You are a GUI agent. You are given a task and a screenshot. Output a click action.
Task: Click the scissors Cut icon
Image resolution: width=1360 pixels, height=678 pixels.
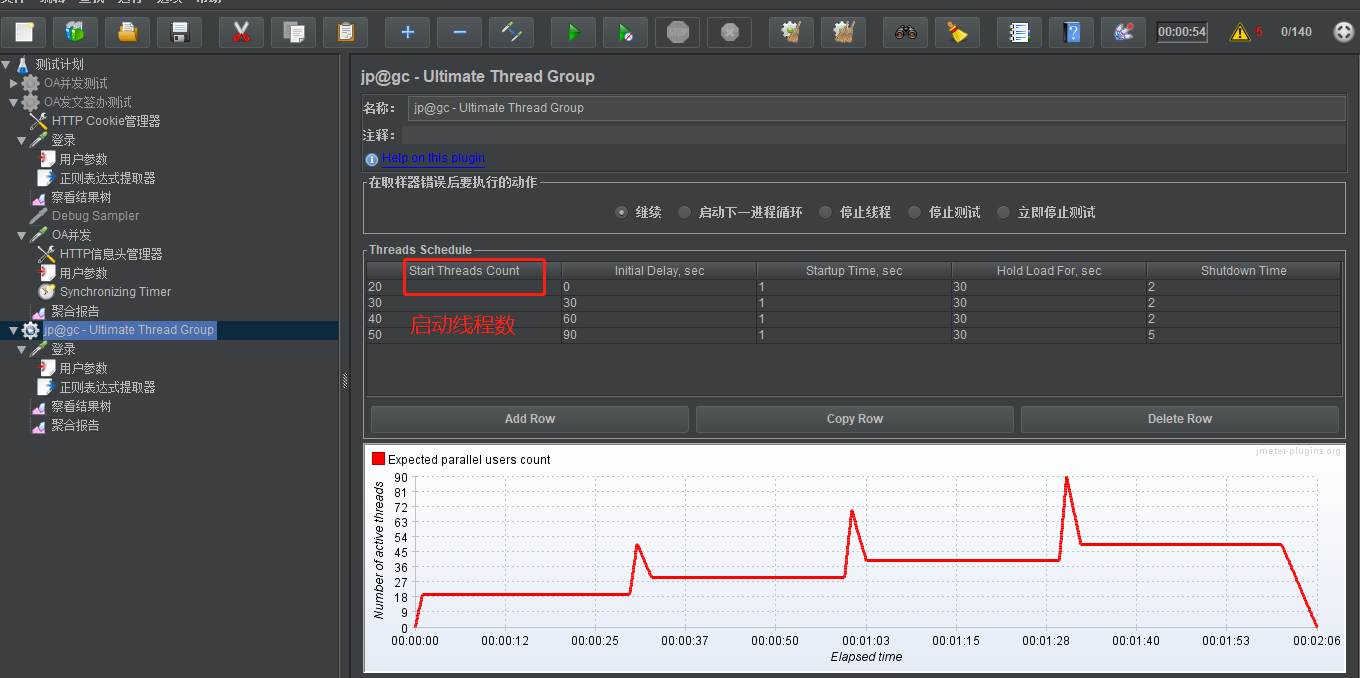[x=241, y=32]
